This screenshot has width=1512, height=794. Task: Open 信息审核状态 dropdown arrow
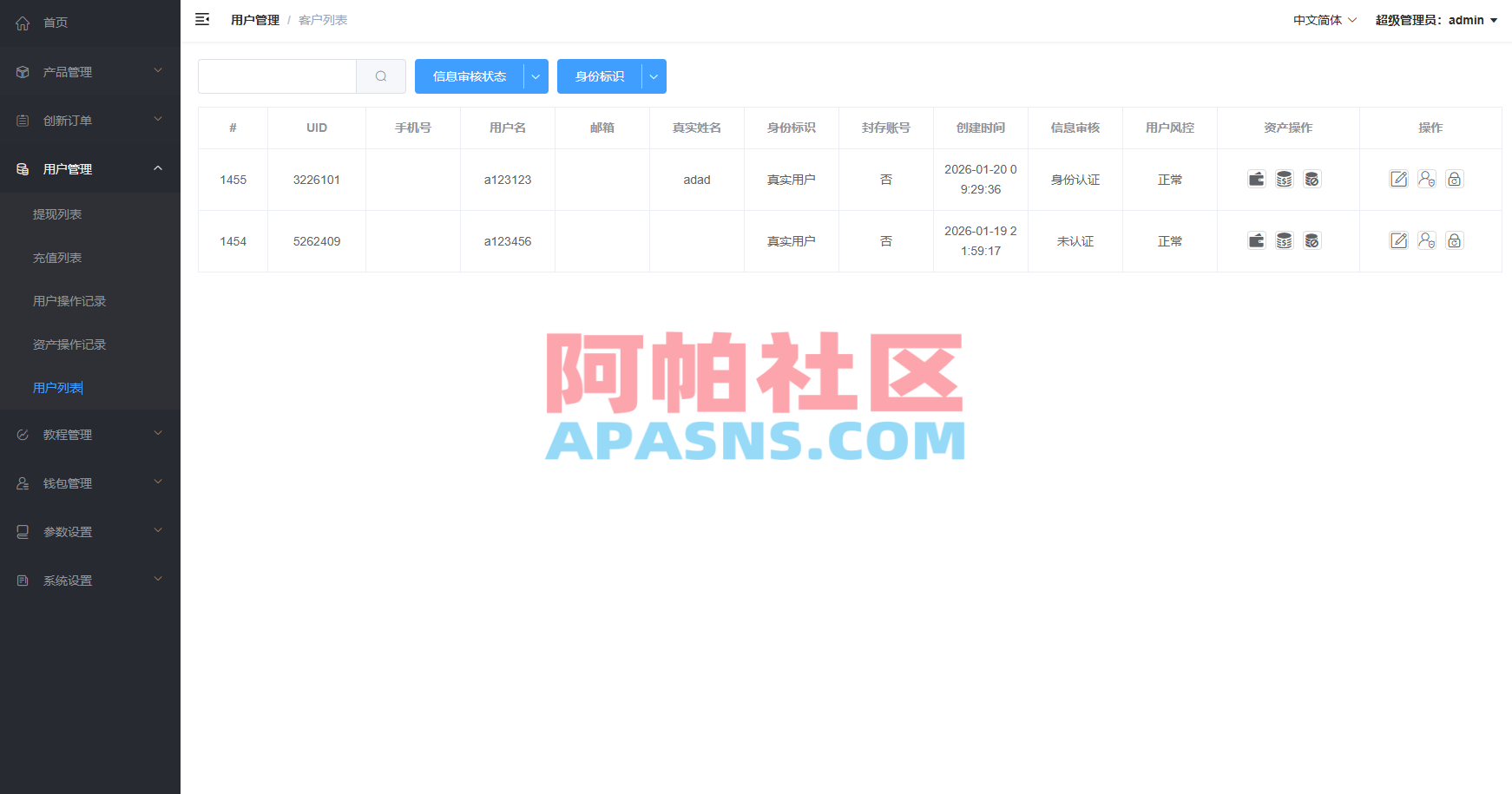(536, 76)
